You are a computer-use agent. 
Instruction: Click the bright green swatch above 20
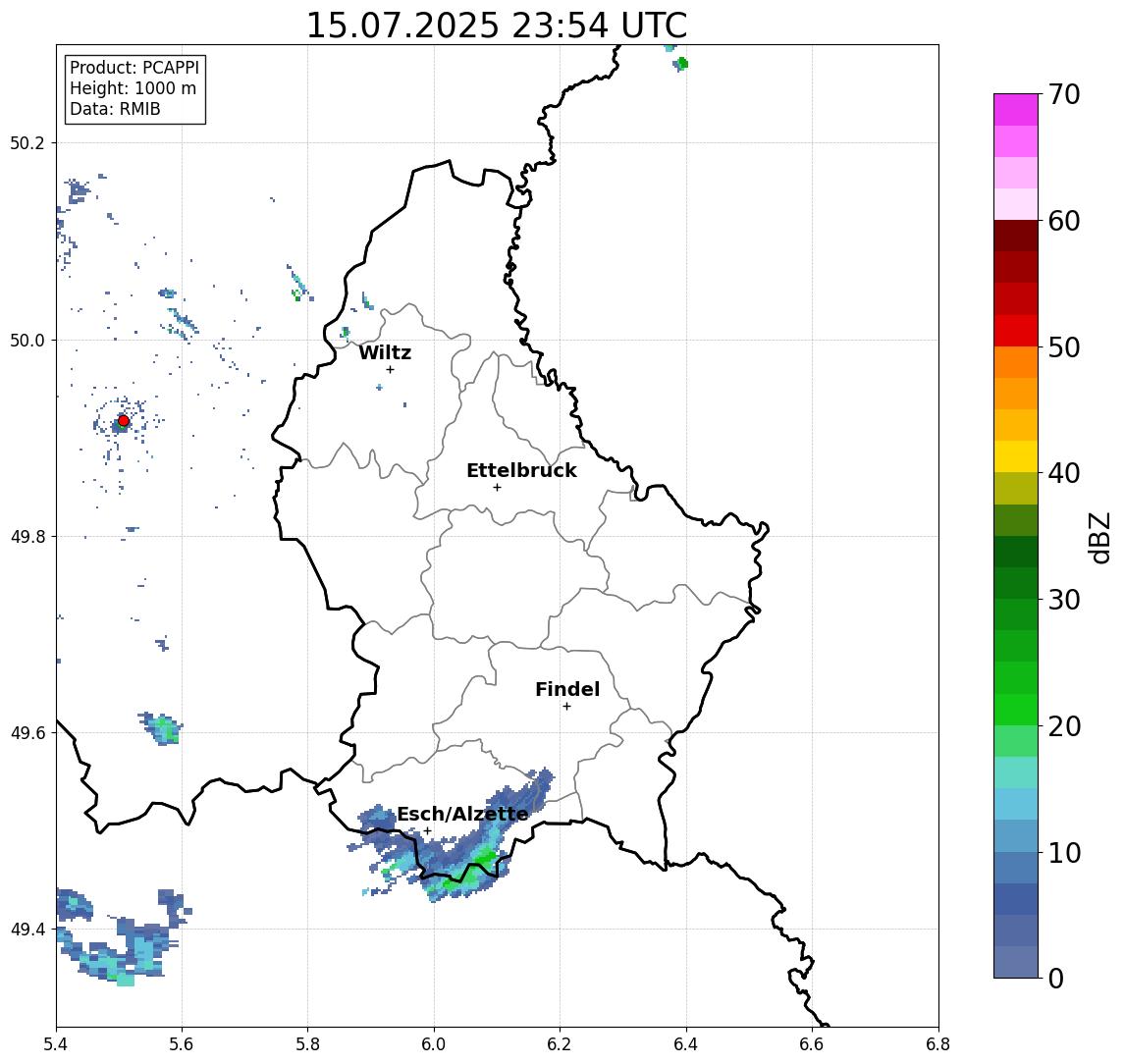coord(1016,709)
